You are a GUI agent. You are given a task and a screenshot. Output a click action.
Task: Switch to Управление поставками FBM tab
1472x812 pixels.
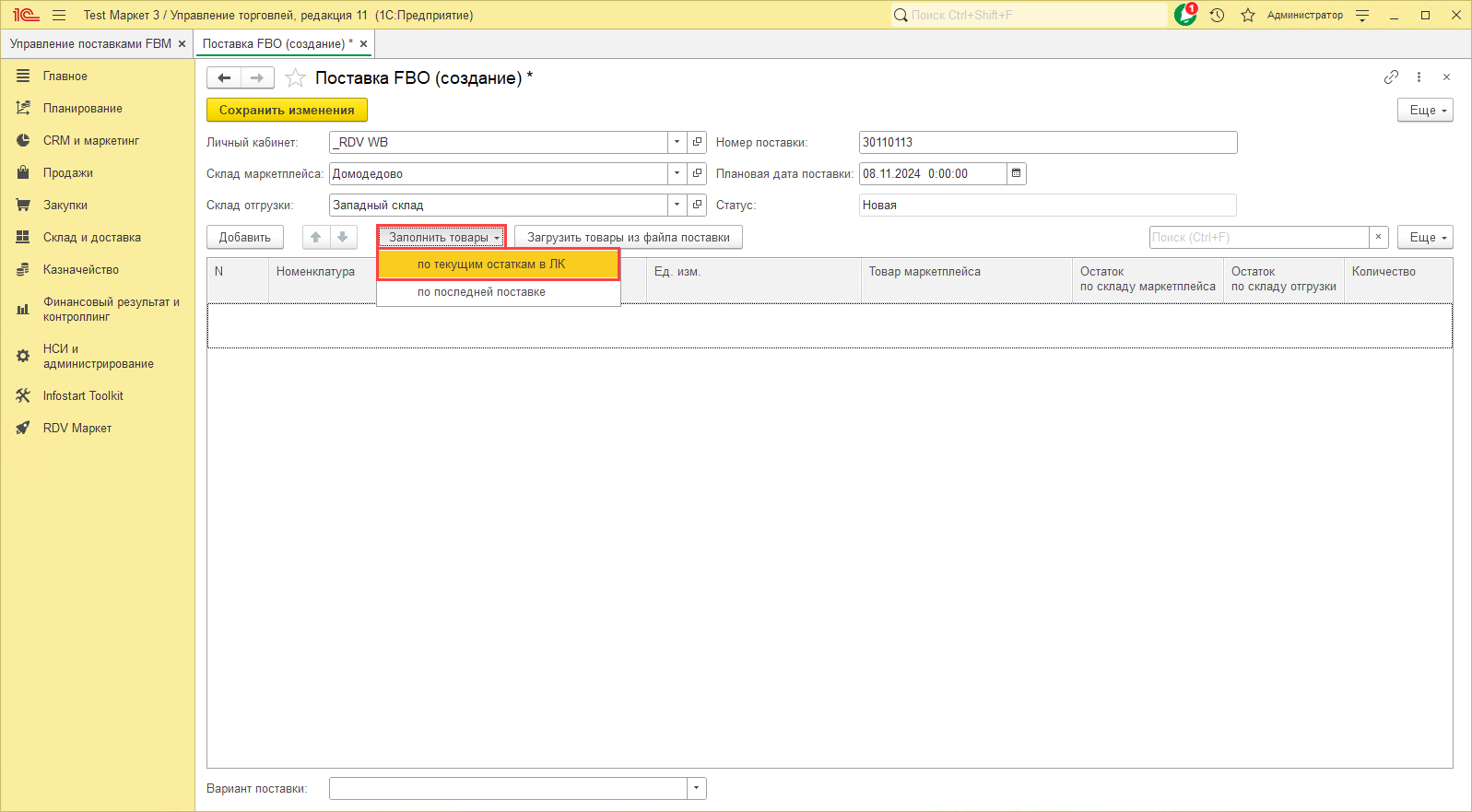[90, 43]
